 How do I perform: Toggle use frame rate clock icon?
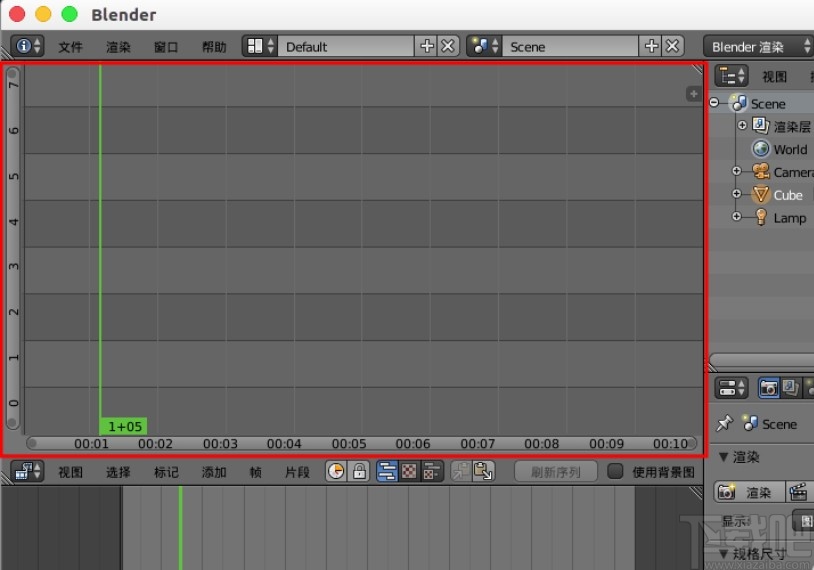point(336,471)
